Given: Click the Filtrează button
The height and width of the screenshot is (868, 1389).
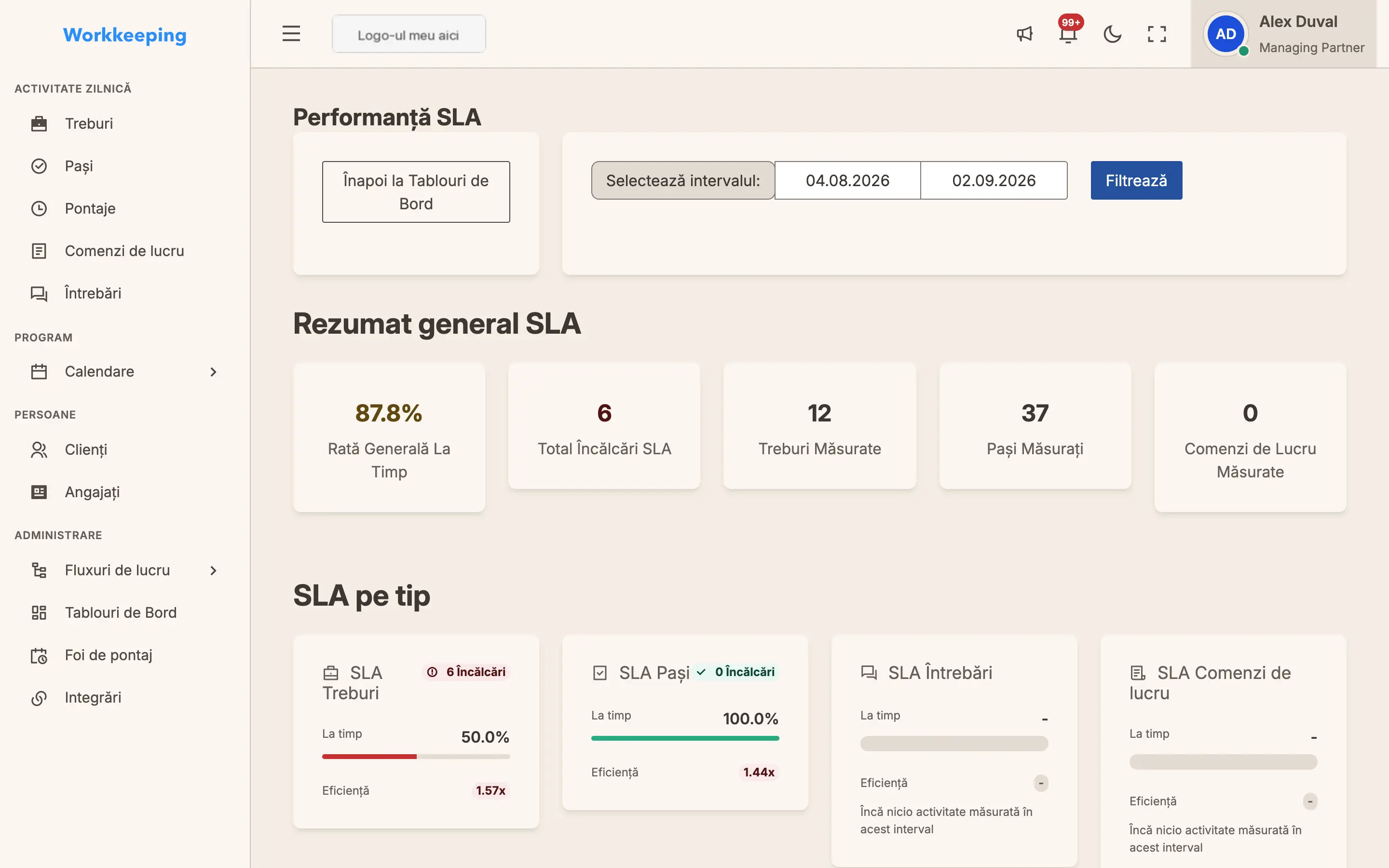Looking at the screenshot, I should pyautogui.click(x=1136, y=180).
